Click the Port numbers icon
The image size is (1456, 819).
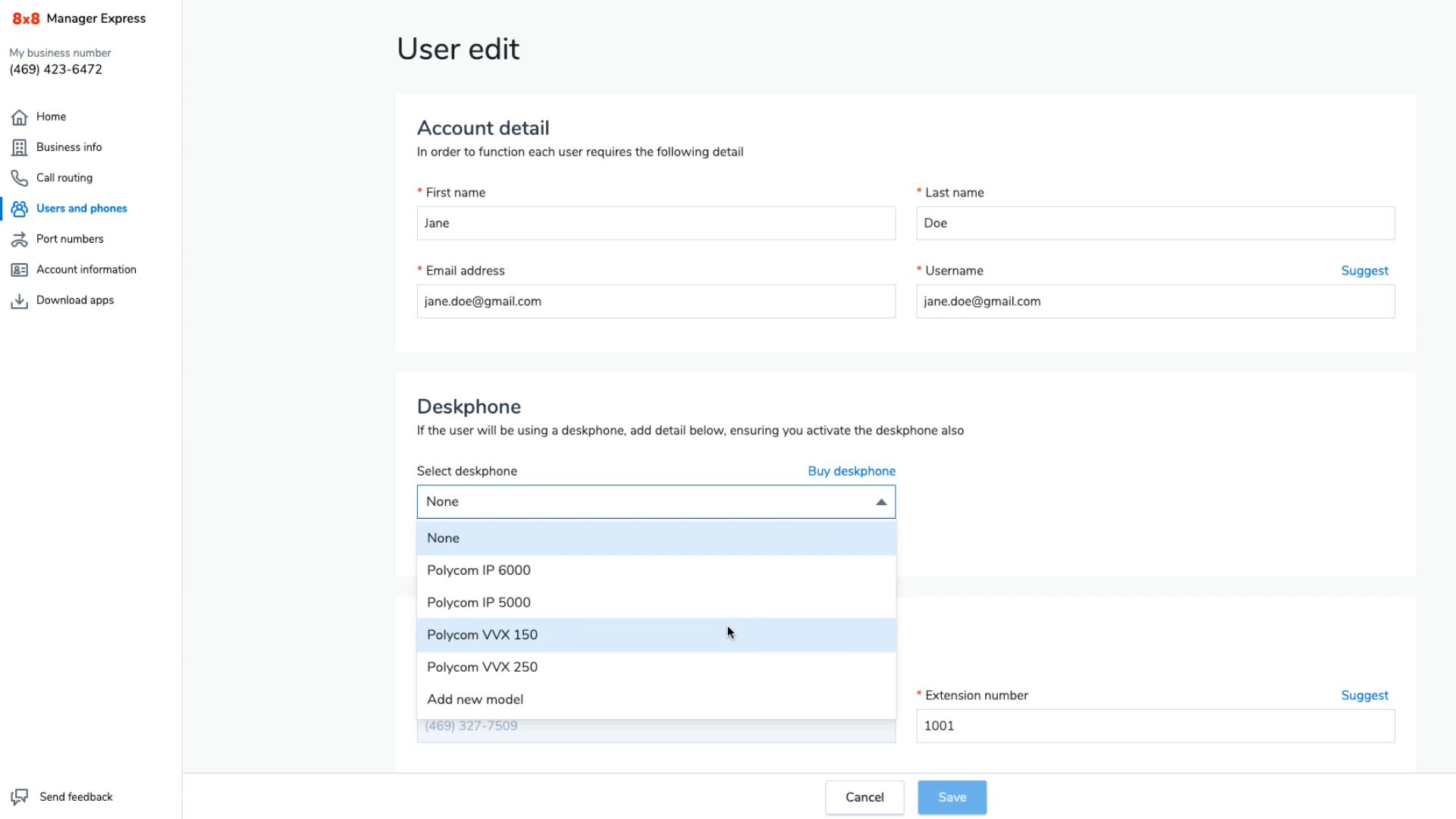[20, 240]
